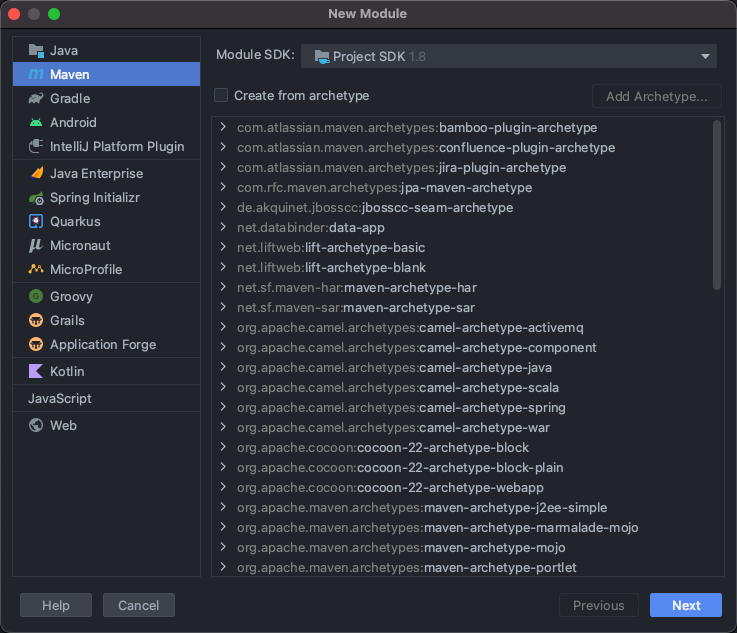Select the Android module type
Image resolution: width=737 pixels, height=633 pixels.
[107, 122]
